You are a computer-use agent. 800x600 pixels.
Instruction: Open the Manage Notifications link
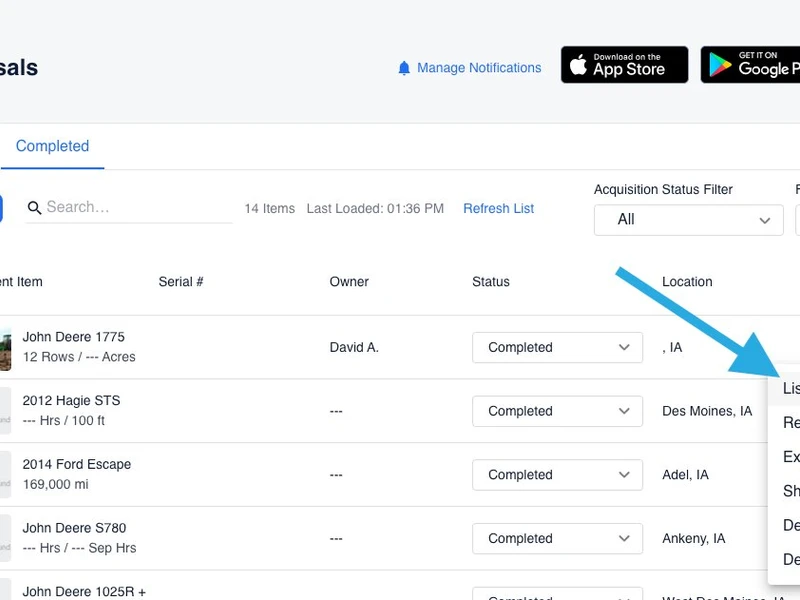[479, 68]
